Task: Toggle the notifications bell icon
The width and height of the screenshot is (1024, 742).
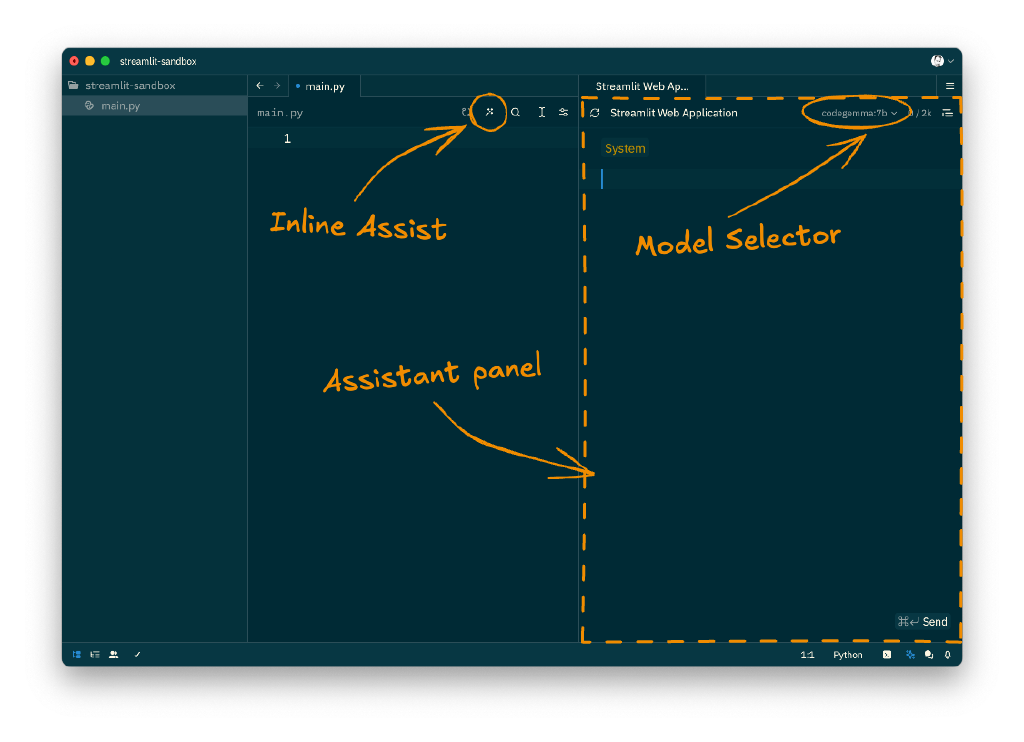Action: click(947, 654)
